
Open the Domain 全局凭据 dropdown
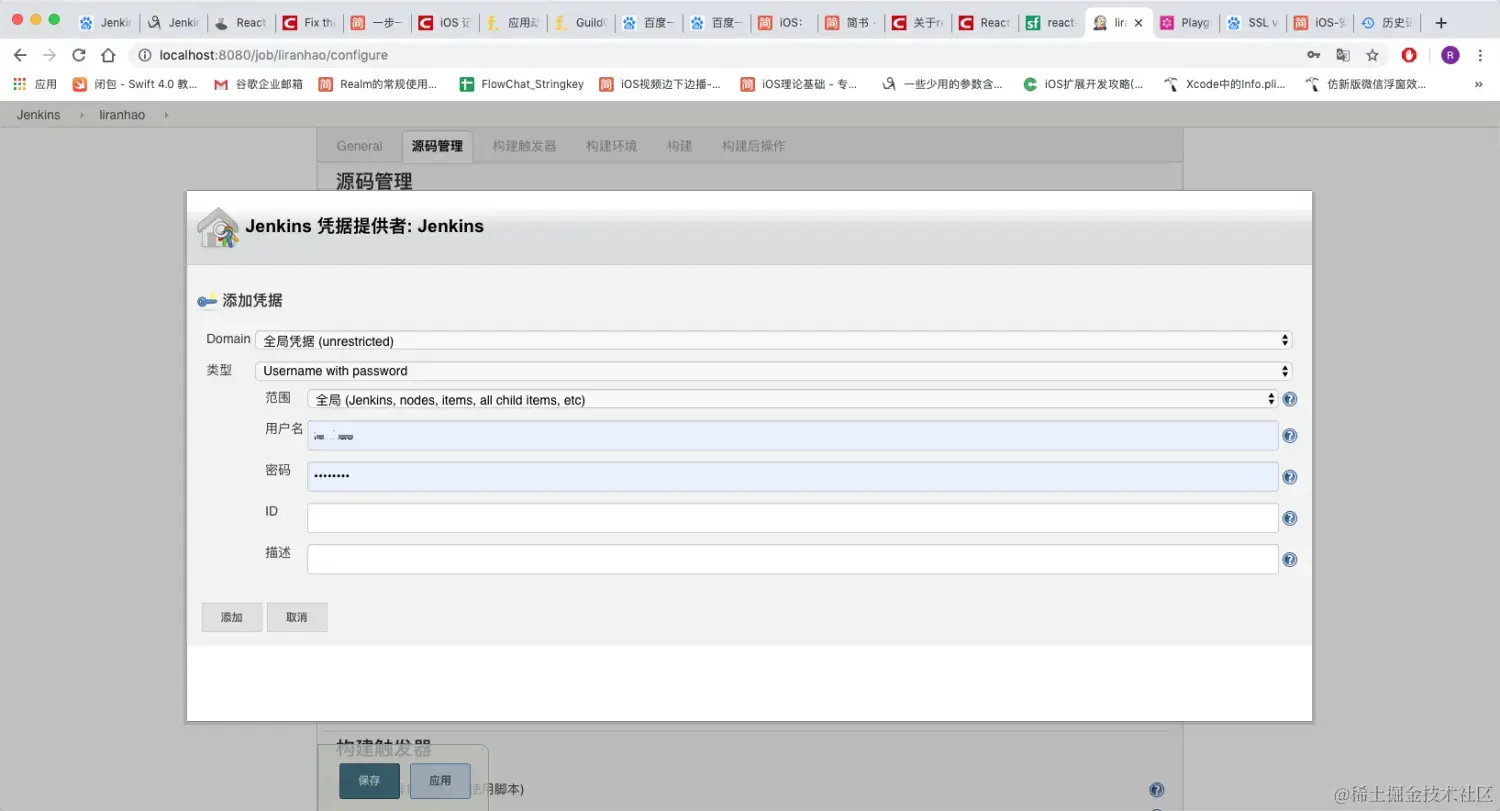point(773,341)
